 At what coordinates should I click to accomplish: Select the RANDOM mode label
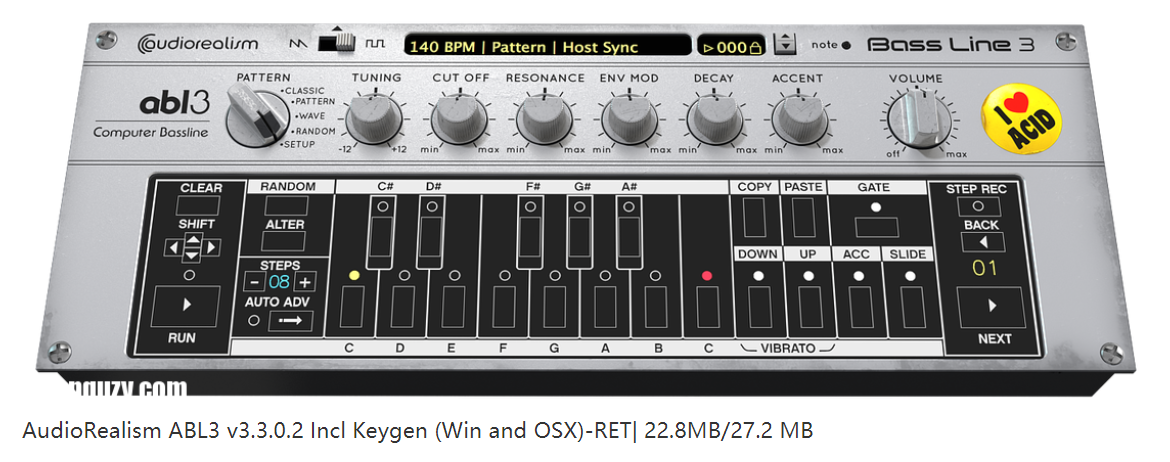pos(313,131)
